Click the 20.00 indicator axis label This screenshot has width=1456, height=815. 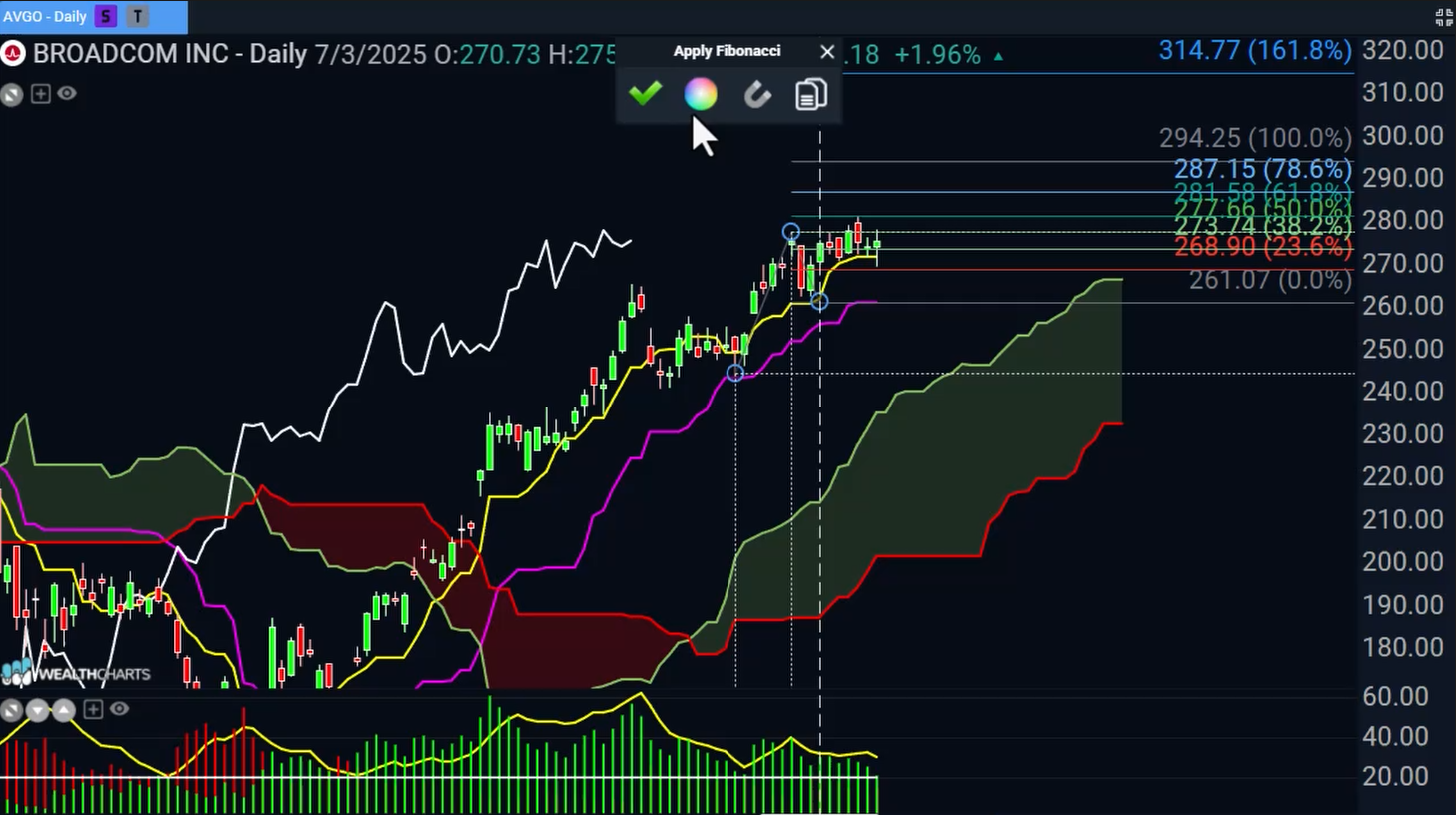point(1396,776)
